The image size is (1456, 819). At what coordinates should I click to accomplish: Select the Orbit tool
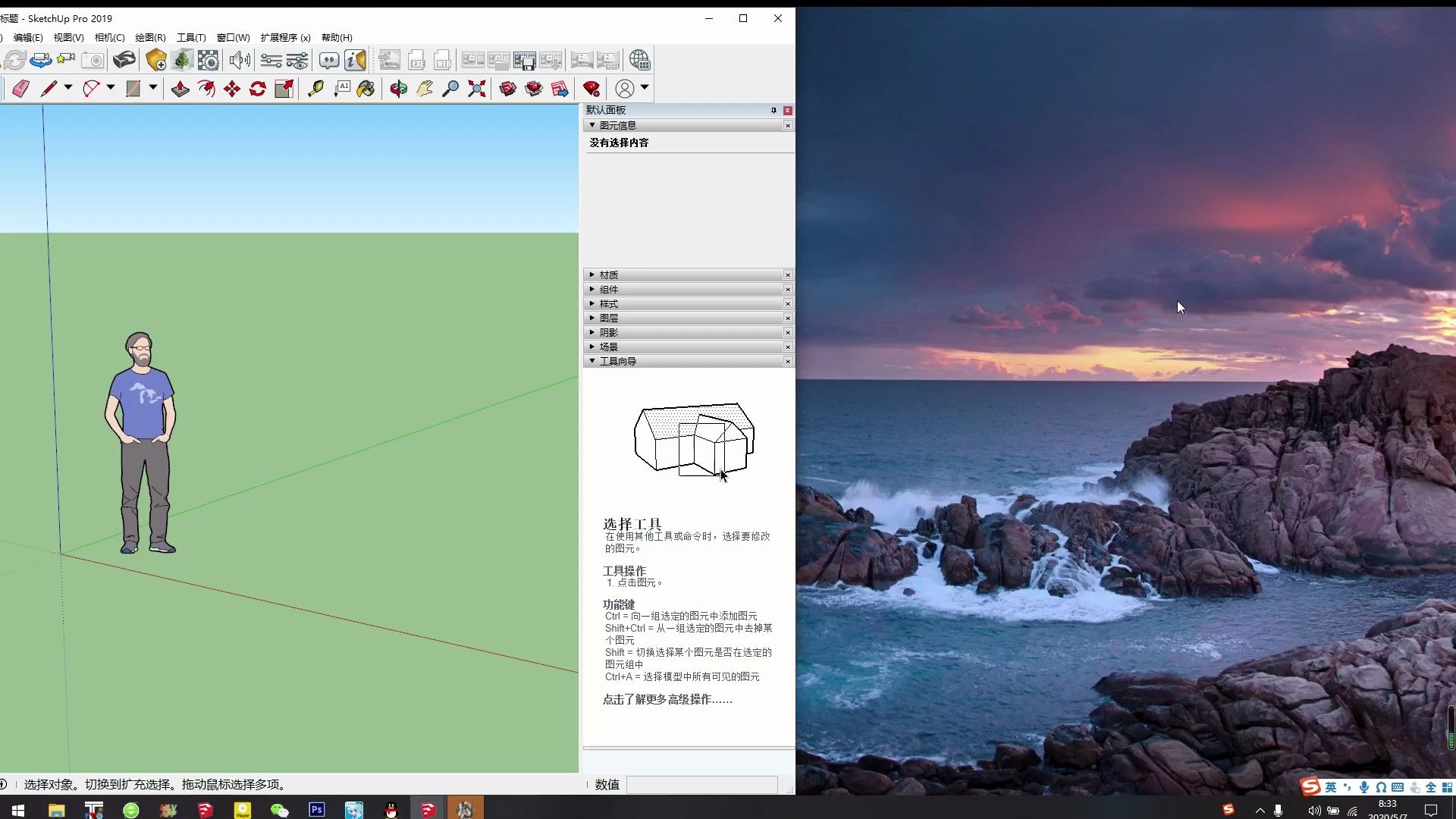click(x=397, y=89)
